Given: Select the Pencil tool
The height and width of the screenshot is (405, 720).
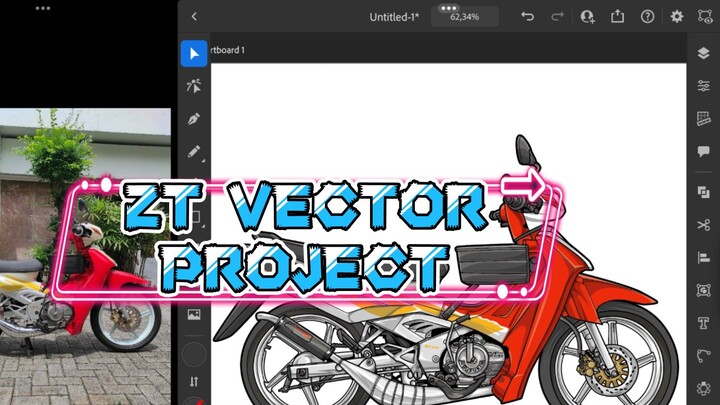Looking at the screenshot, I should [x=194, y=152].
